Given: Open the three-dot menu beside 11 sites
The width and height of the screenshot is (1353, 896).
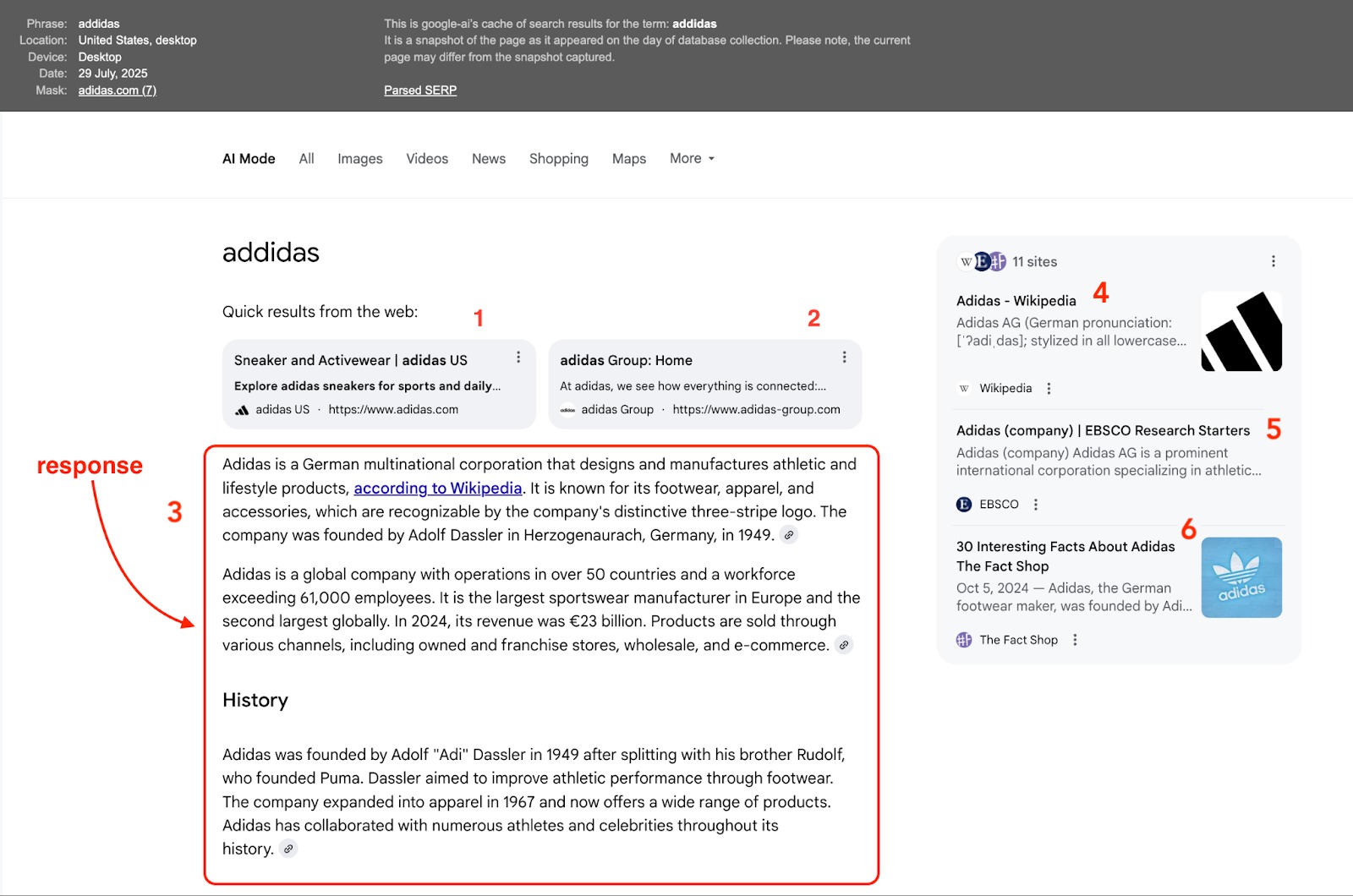Looking at the screenshot, I should click(1273, 262).
